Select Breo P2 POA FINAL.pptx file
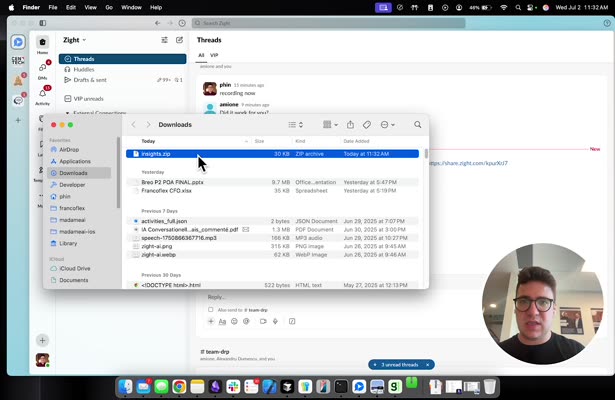Image resolution: width=615 pixels, height=400 pixels. (x=272, y=182)
